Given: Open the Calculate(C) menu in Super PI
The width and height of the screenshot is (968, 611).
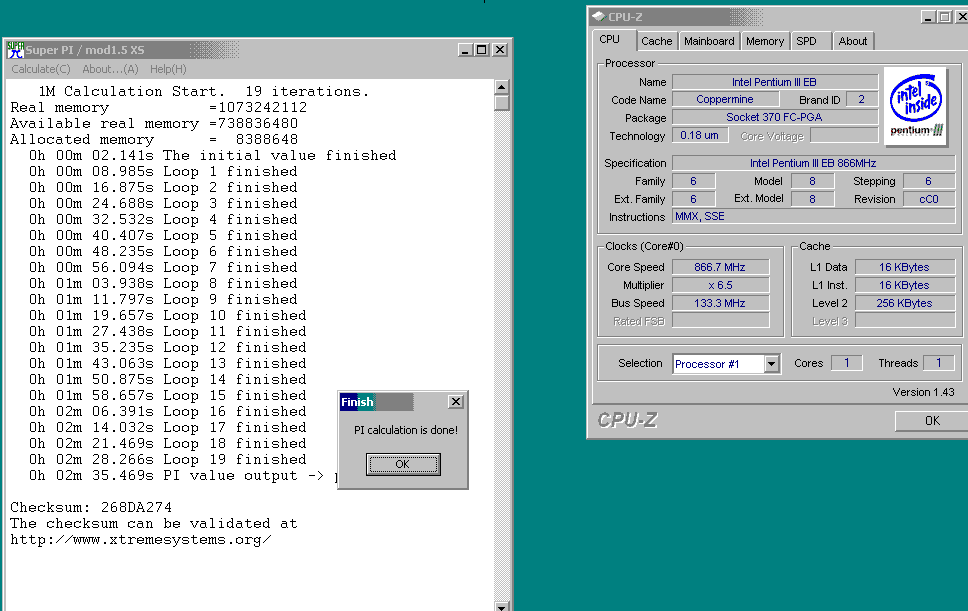Looking at the screenshot, I should point(41,69).
